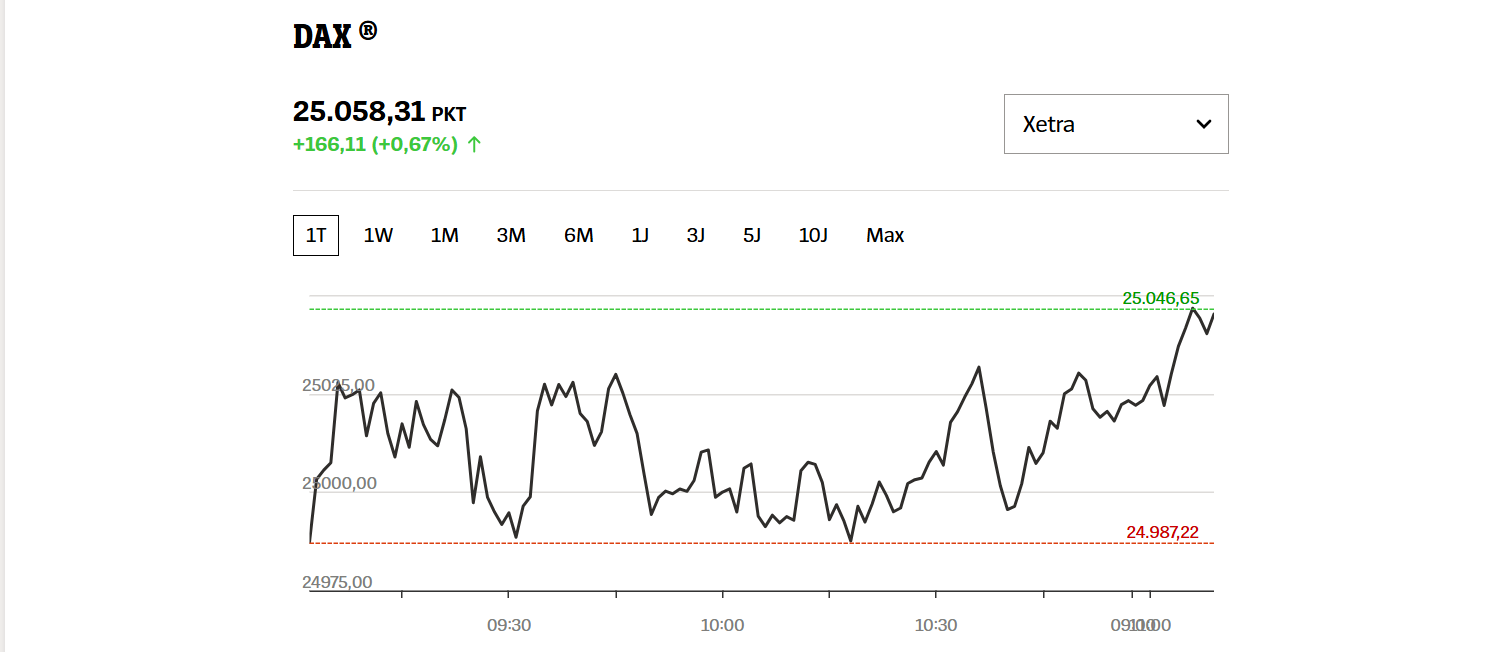The width and height of the screenshot is (1512, 652).
Task: Select the 5J time range
Action: 752,235
